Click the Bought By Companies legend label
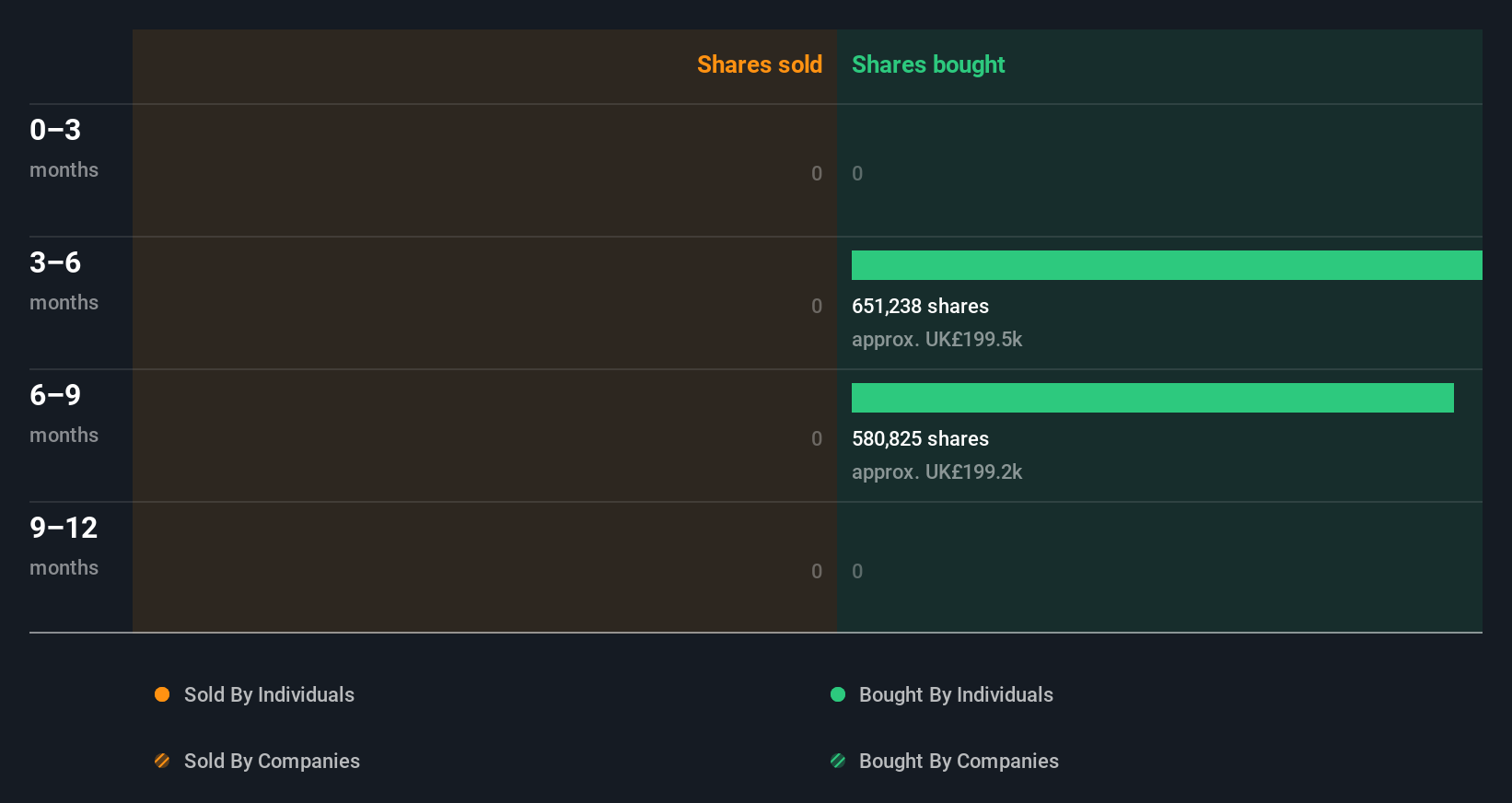 click(x=959, y=762)
